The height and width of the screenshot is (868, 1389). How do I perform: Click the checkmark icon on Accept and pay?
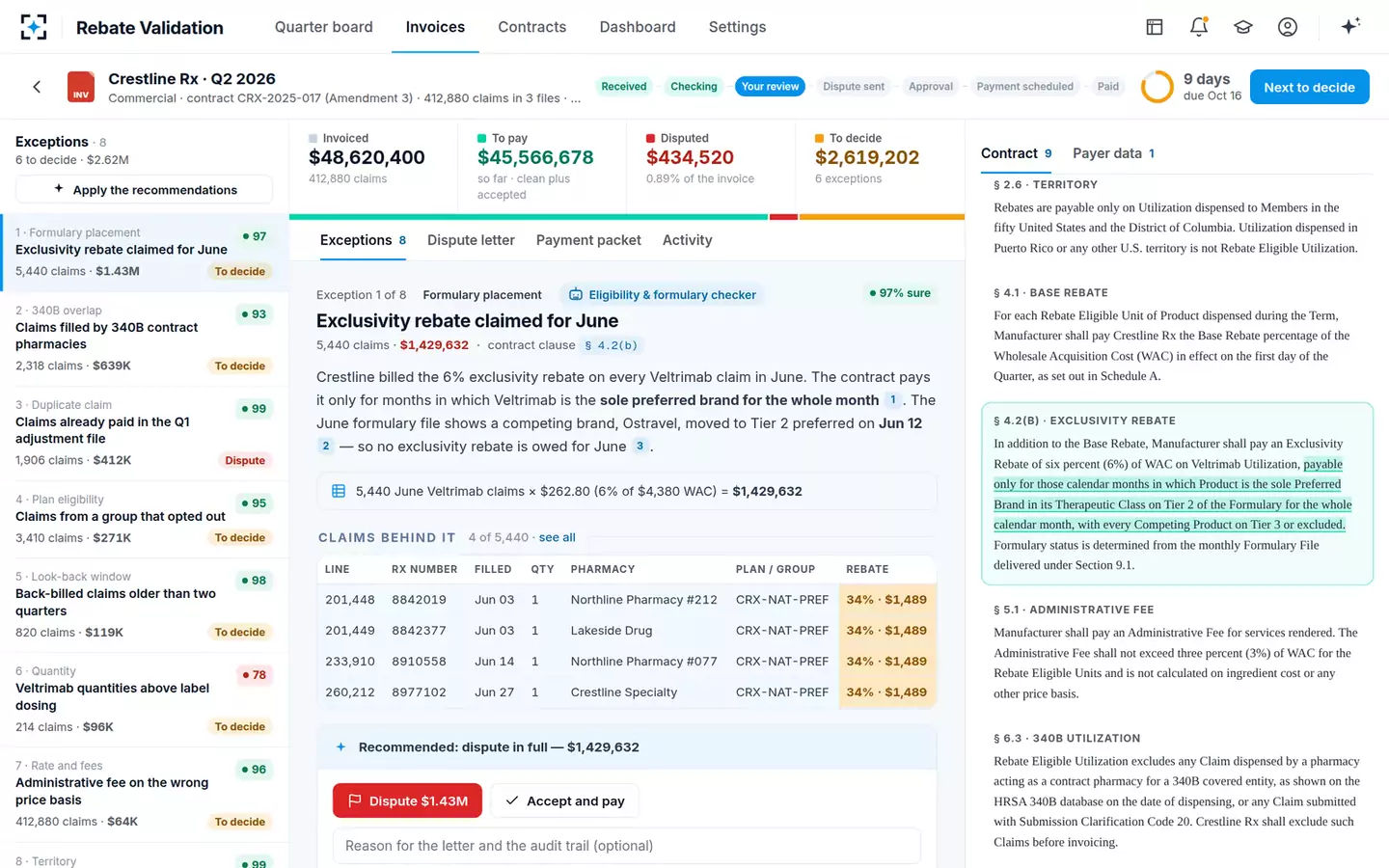(512, 800)
